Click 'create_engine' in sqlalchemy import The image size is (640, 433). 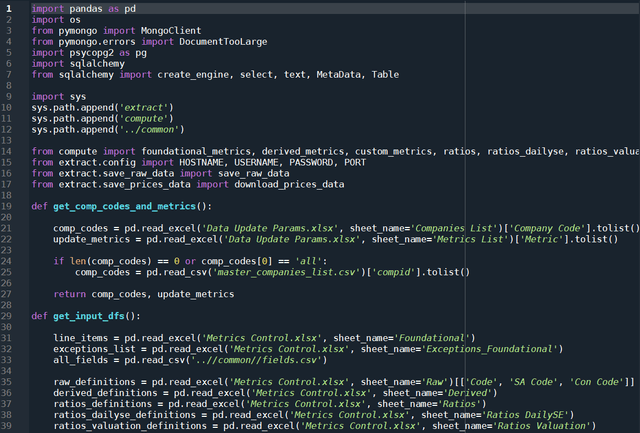point(193,75)
